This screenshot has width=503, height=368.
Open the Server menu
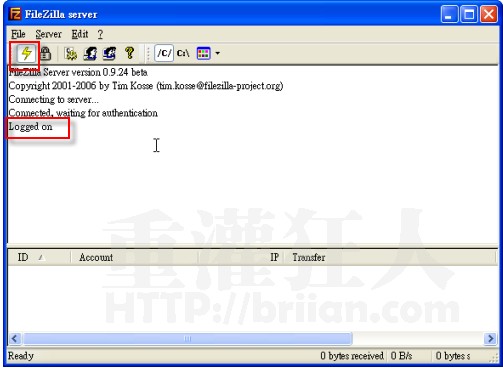click(48, 34)
